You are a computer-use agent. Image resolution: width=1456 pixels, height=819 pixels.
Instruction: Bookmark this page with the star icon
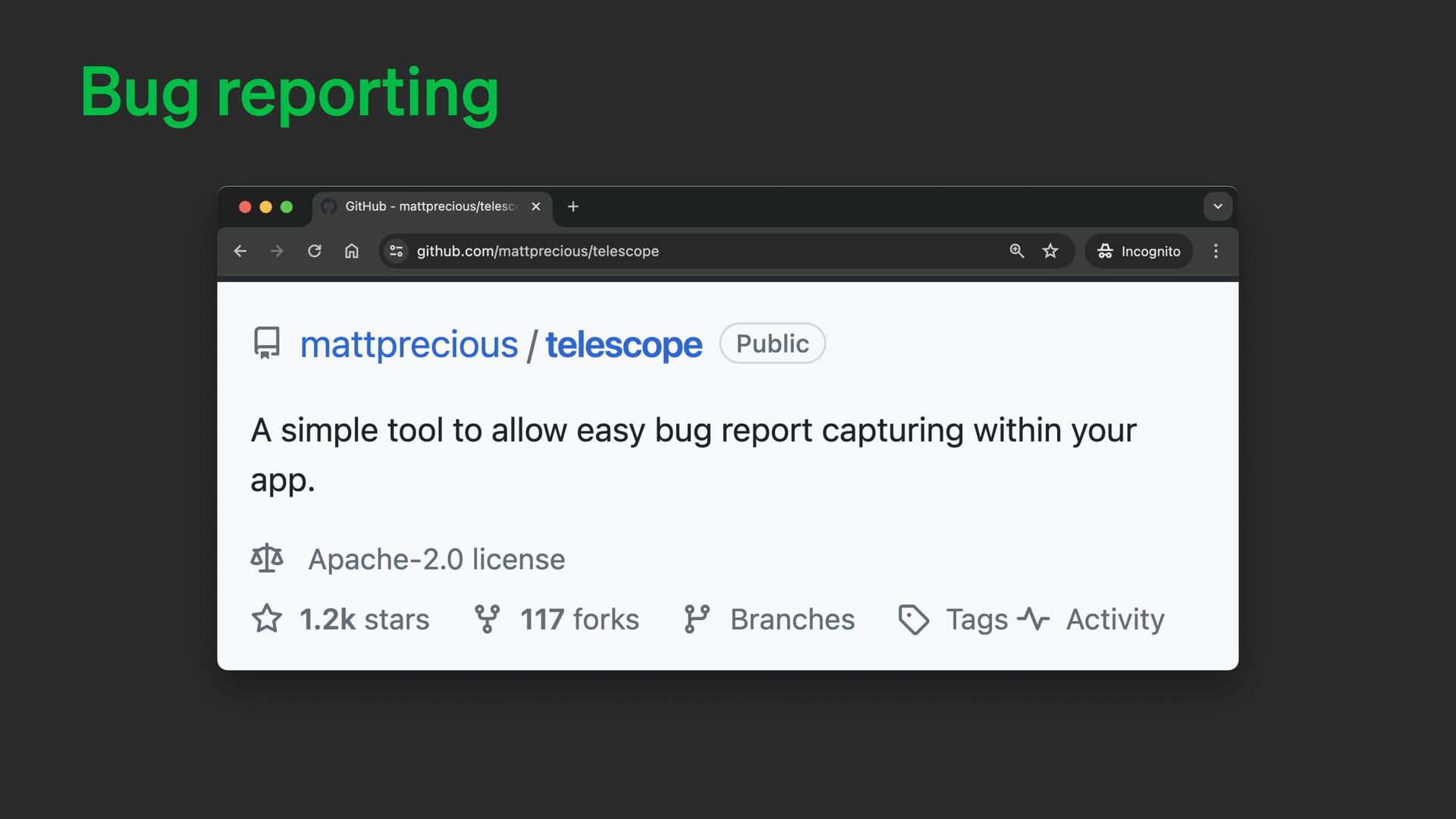point(1050,251)
